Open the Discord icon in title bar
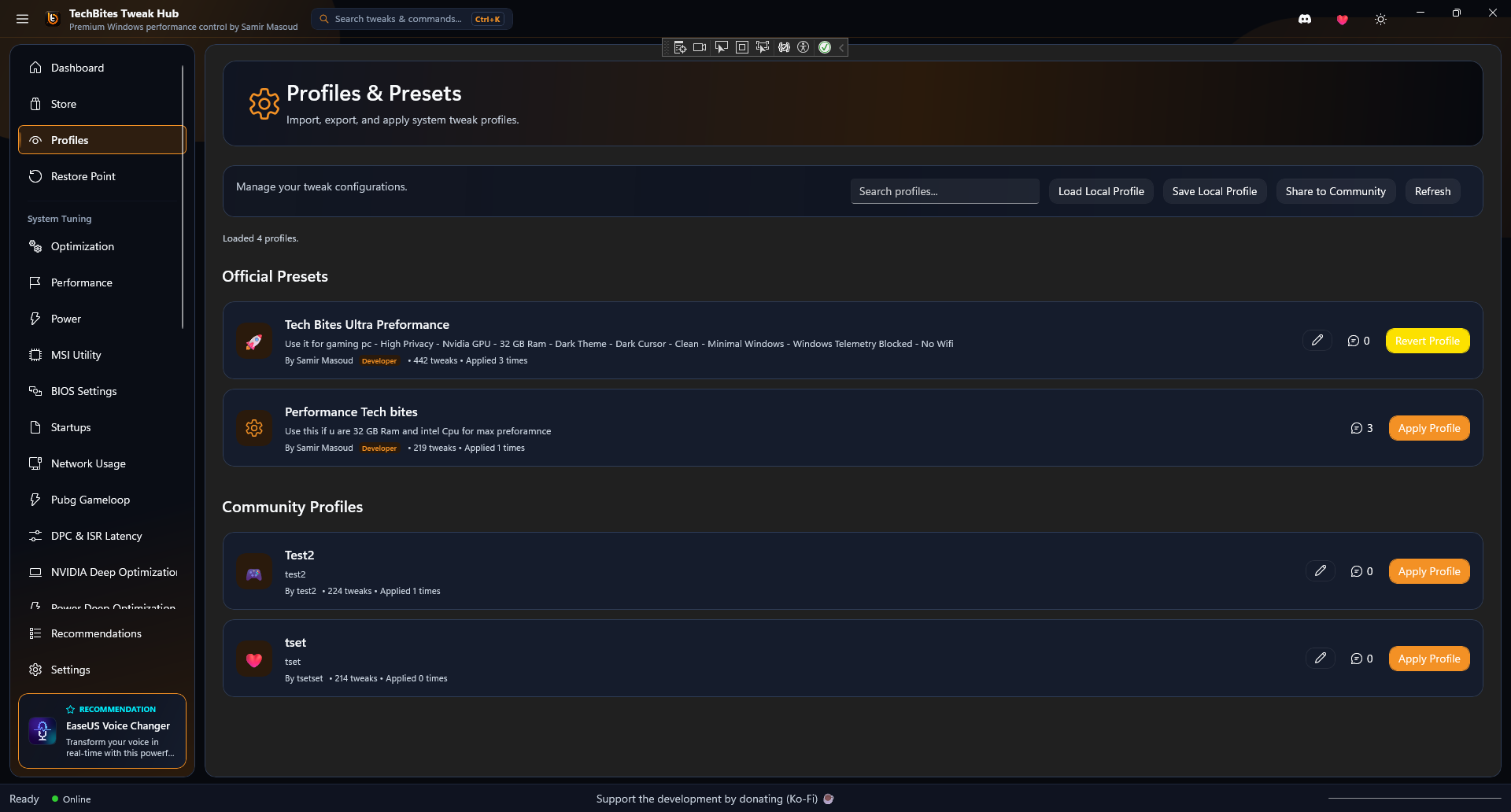The width and height of the screenshot is (1511, 812). coord(1305,19)
